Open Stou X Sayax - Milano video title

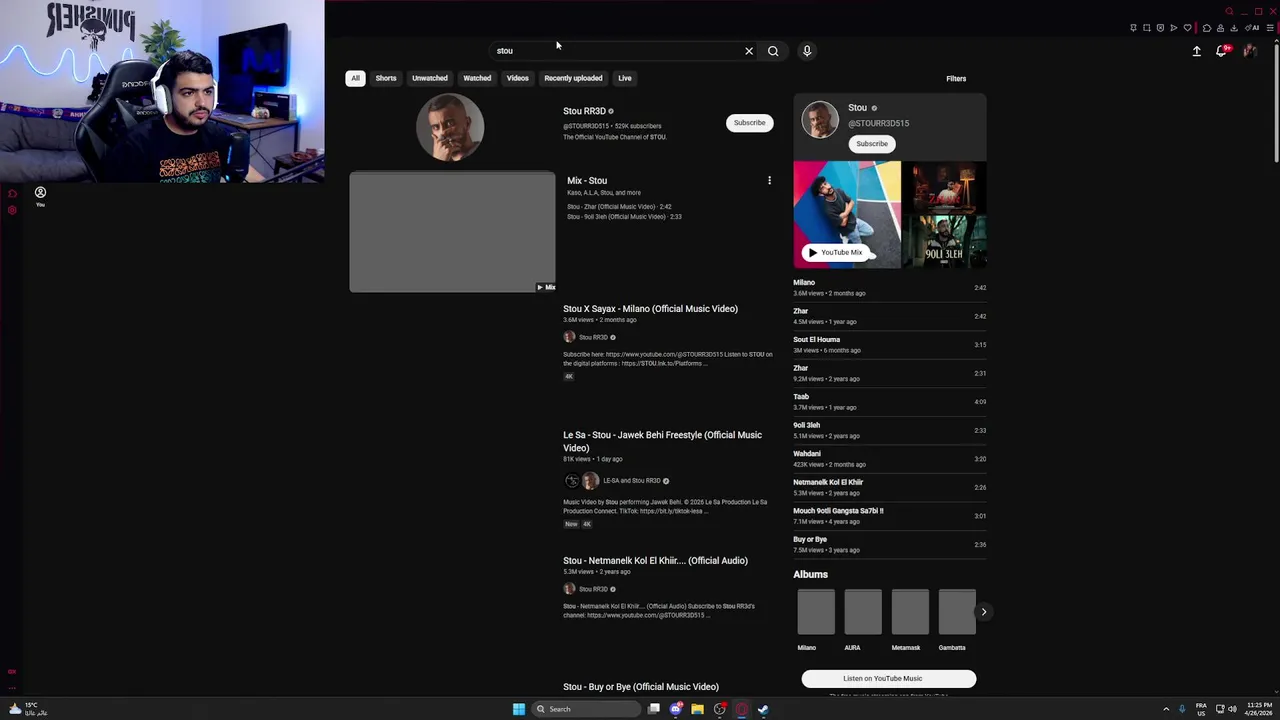pos(650,309)
